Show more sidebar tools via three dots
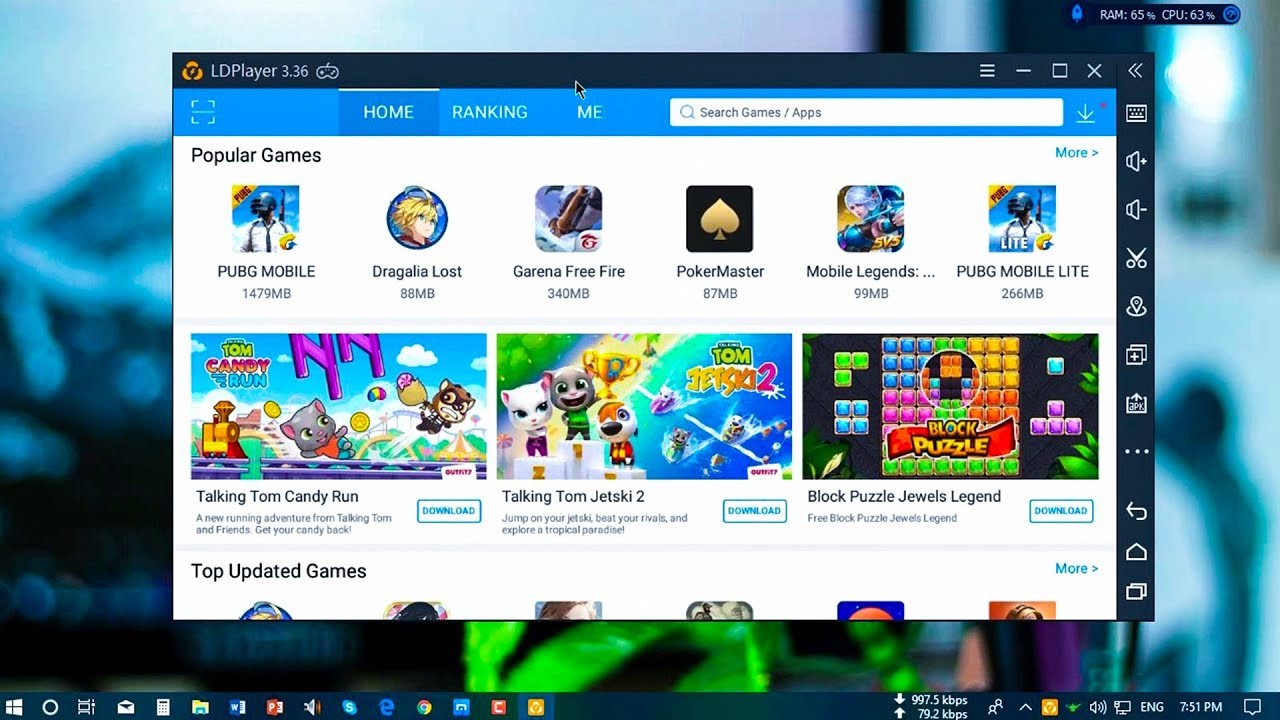 1136,452
